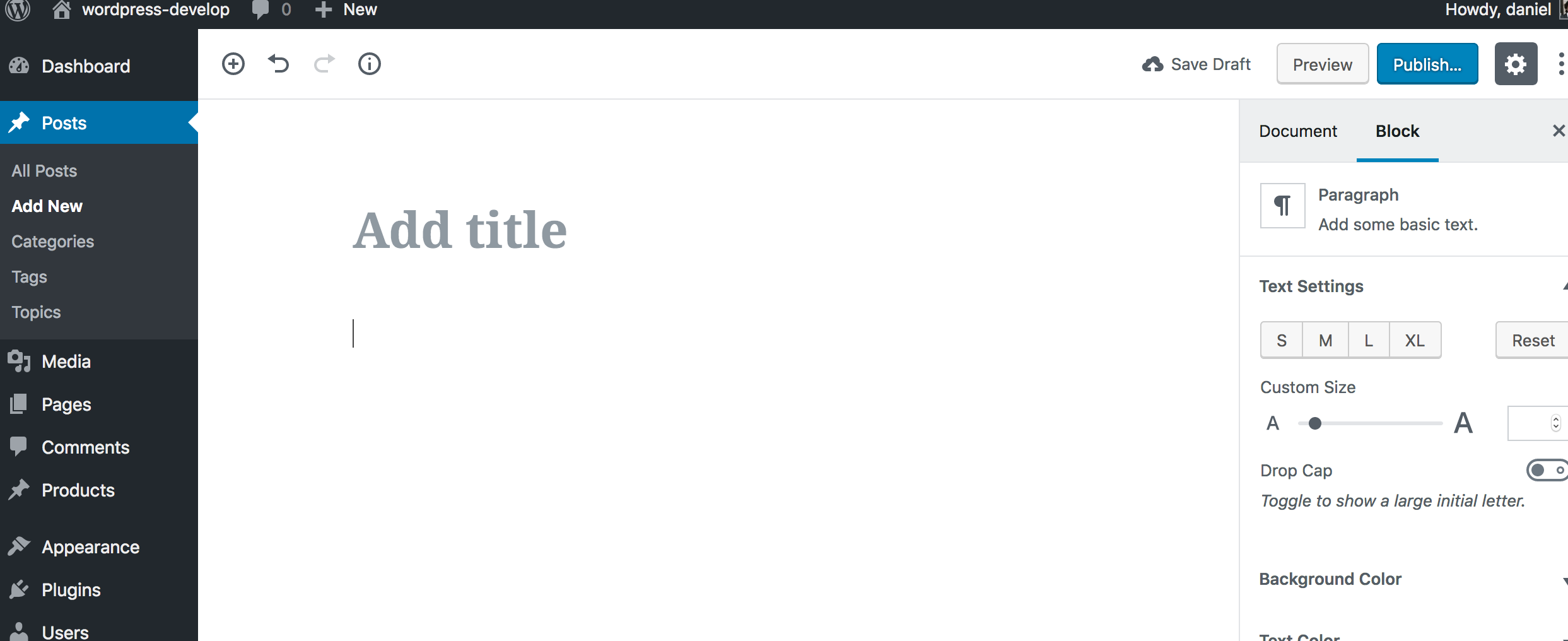Collapse the Text Settings section

1565,286
